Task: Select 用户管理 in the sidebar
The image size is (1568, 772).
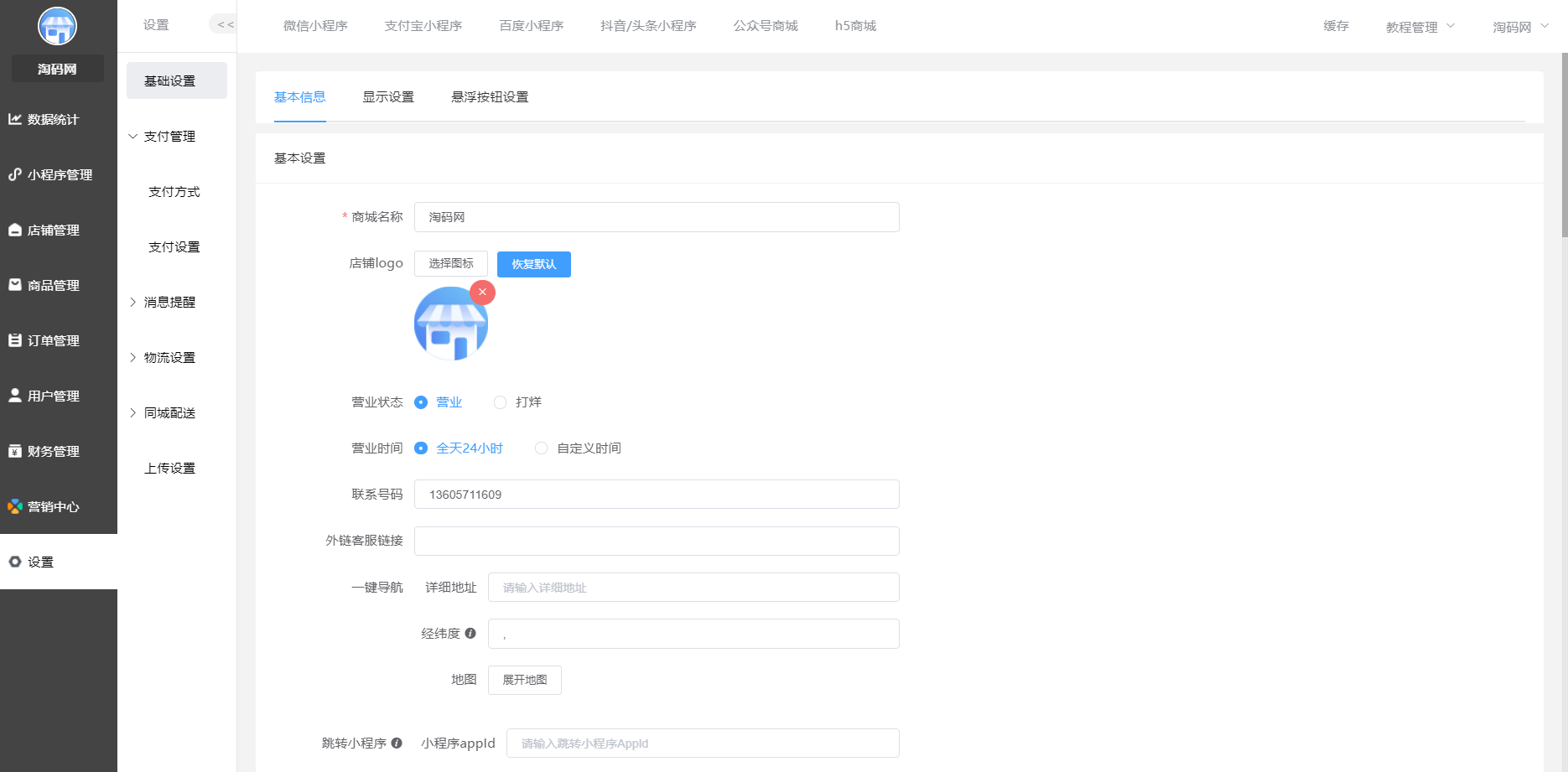Action: [52, 396]
